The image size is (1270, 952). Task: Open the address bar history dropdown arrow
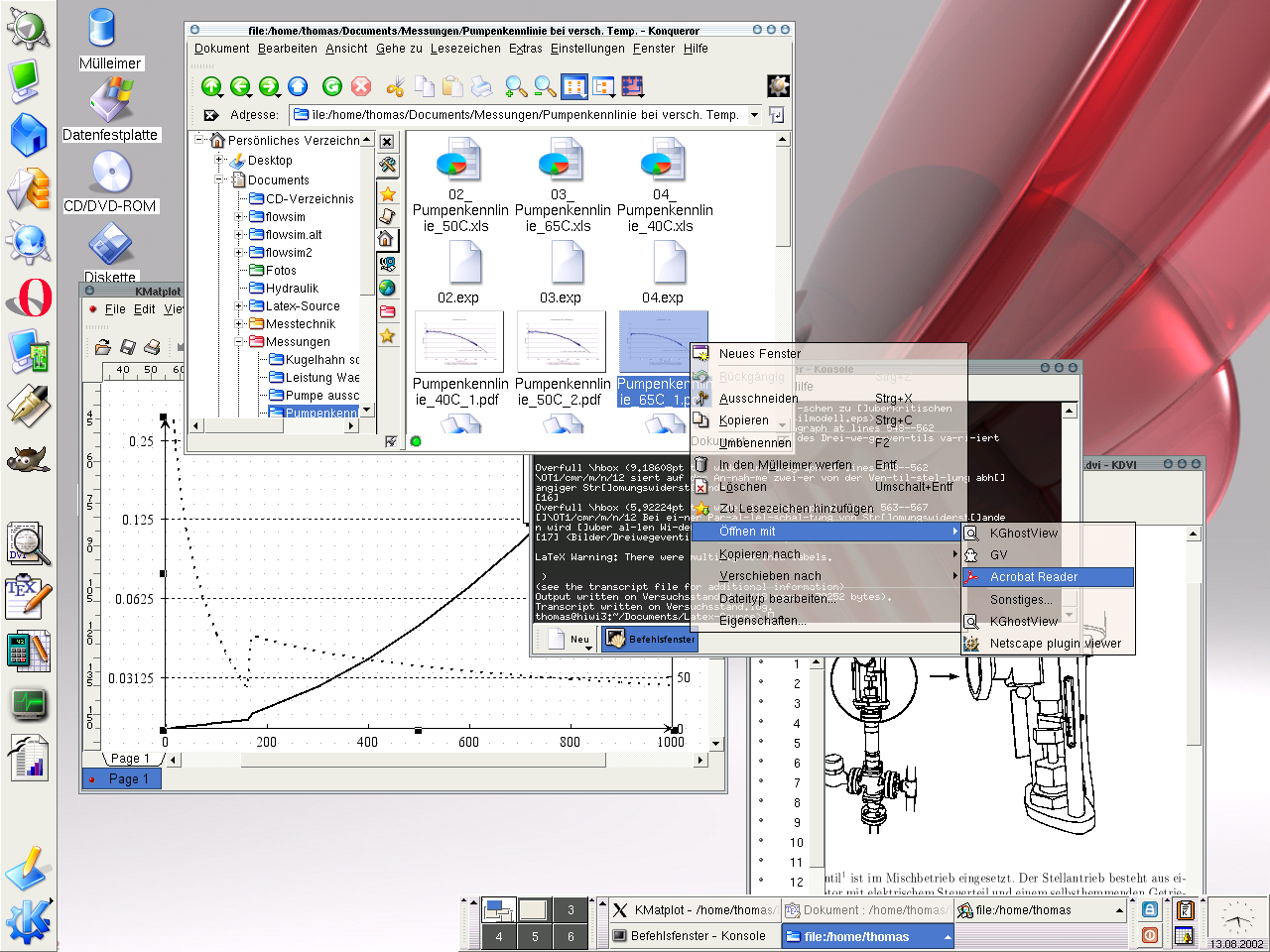pos(754,115)
